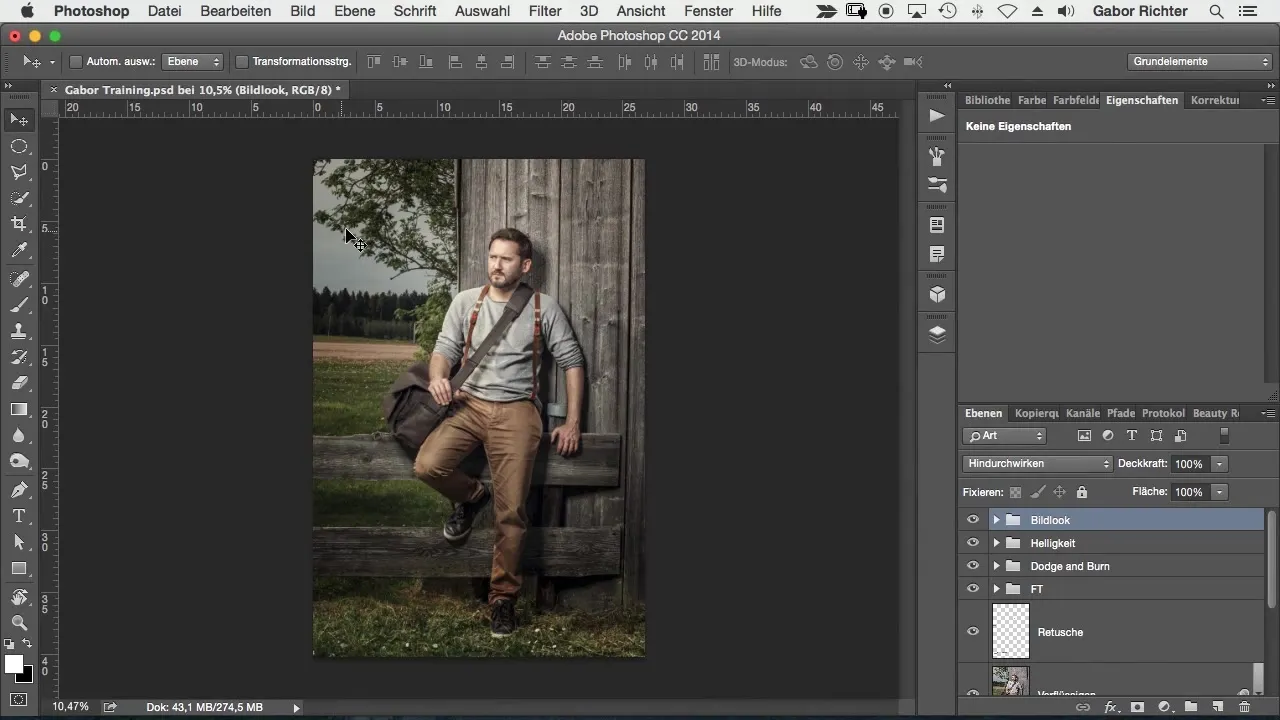Select the Elliptical Marquee tool
Image resolution: width=1280 pixels, height=720 pixels.
[x=19, y=146]
